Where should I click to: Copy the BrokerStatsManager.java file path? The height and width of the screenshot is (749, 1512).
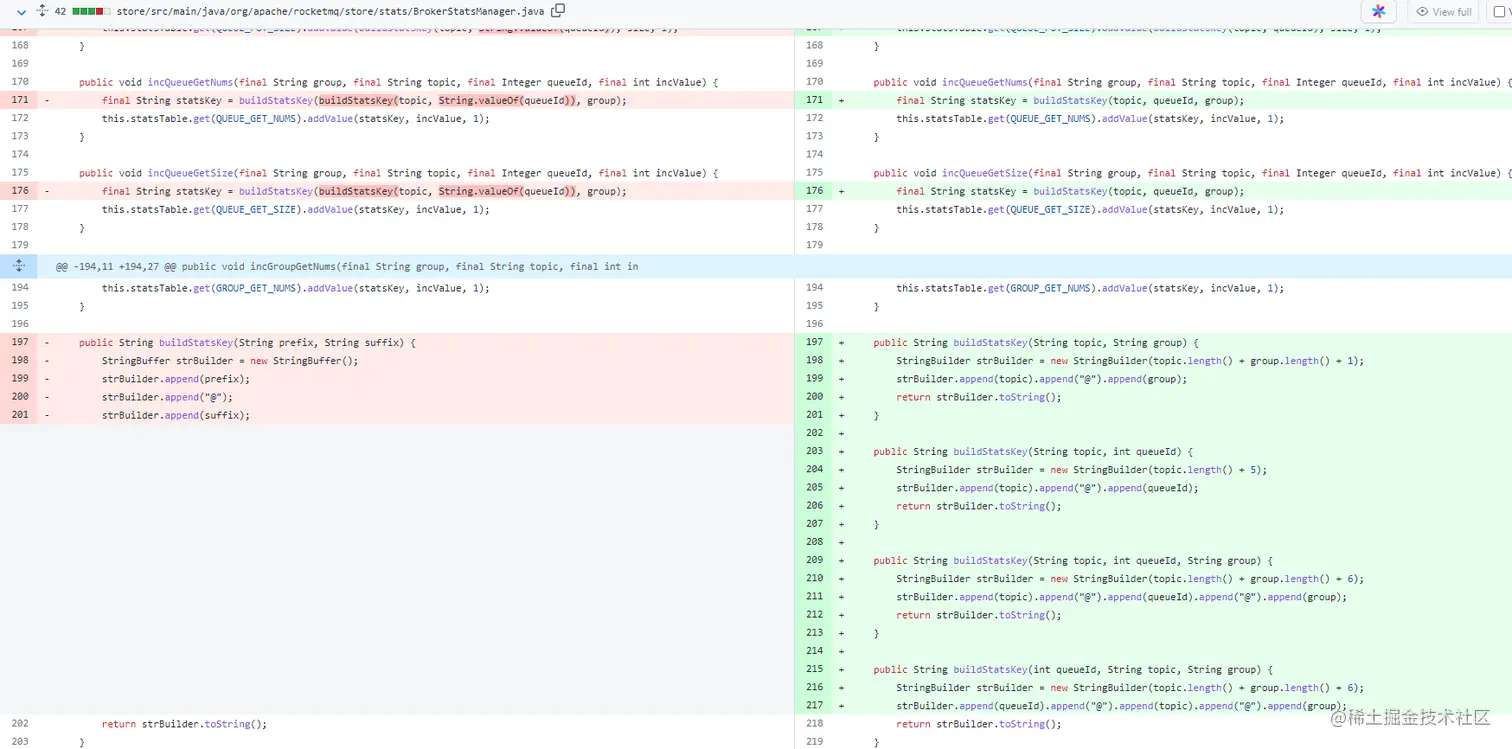click(x=558, y=11)
